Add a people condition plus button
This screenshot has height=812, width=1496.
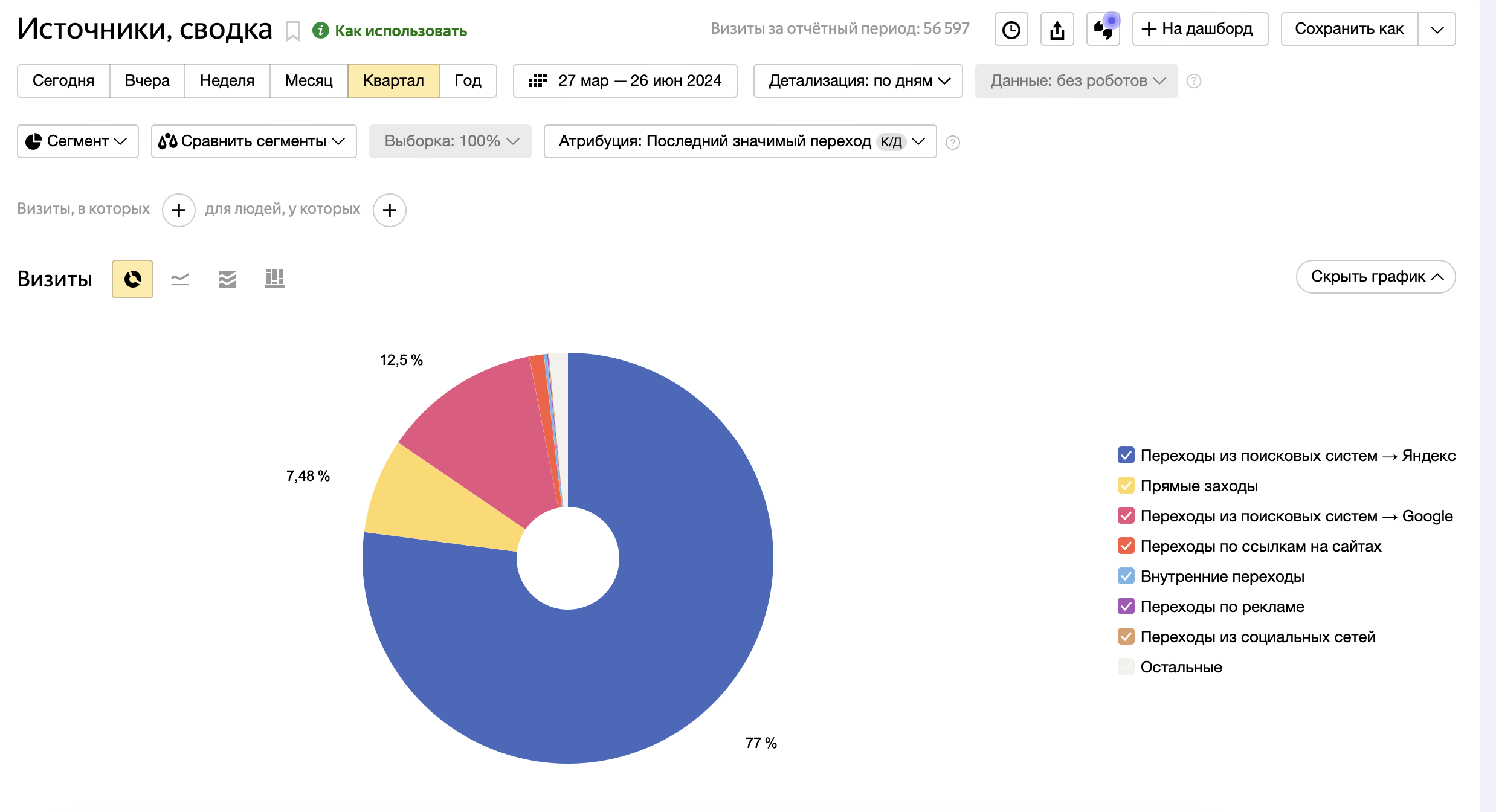(390, 210)
